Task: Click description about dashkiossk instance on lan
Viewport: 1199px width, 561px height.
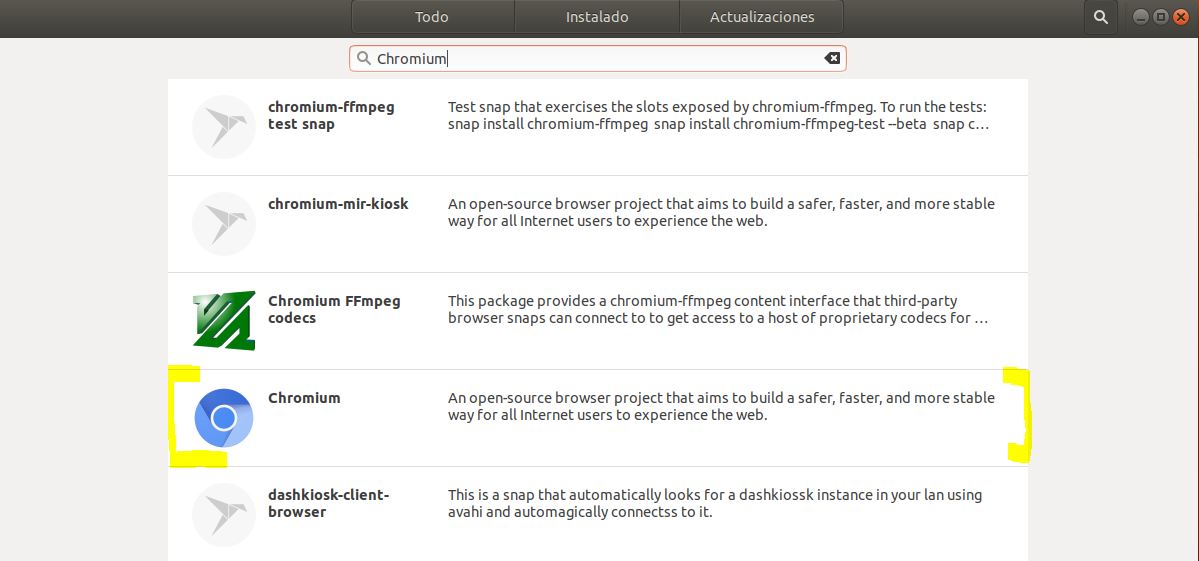Action: point(715,504)
